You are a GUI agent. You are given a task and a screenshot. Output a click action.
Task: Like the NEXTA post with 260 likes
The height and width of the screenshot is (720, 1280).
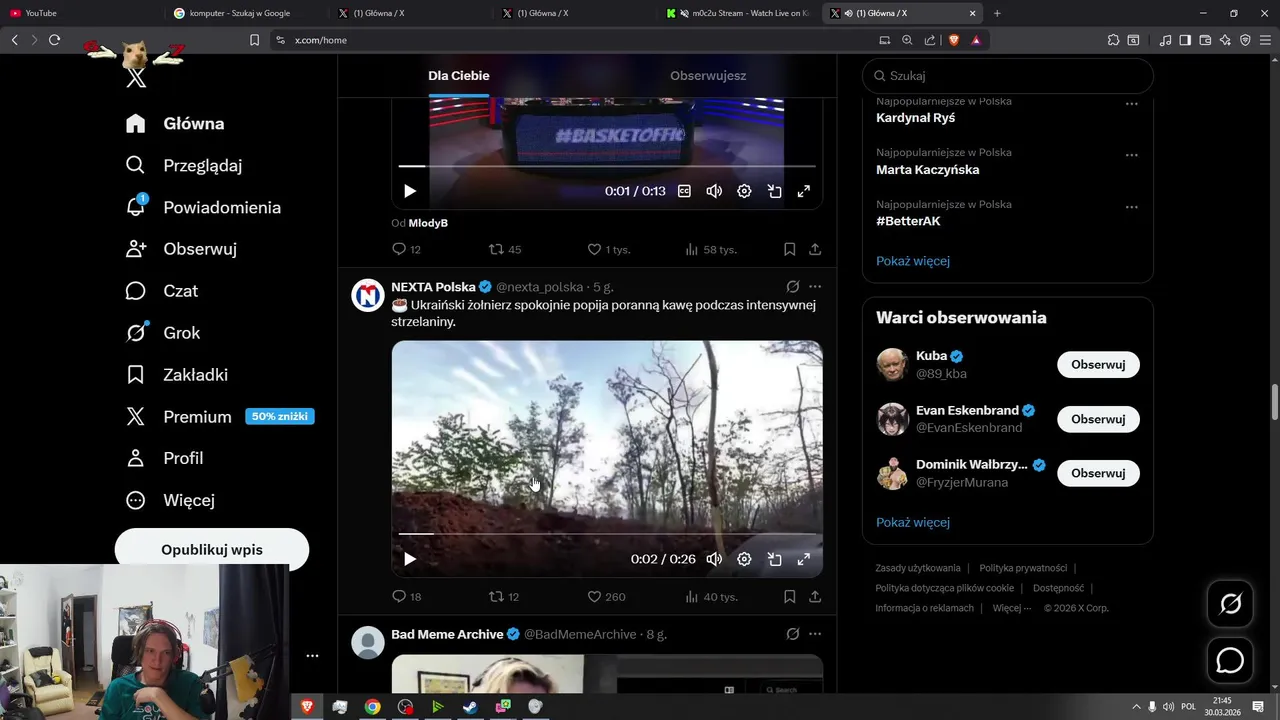(x=606, y=597)
